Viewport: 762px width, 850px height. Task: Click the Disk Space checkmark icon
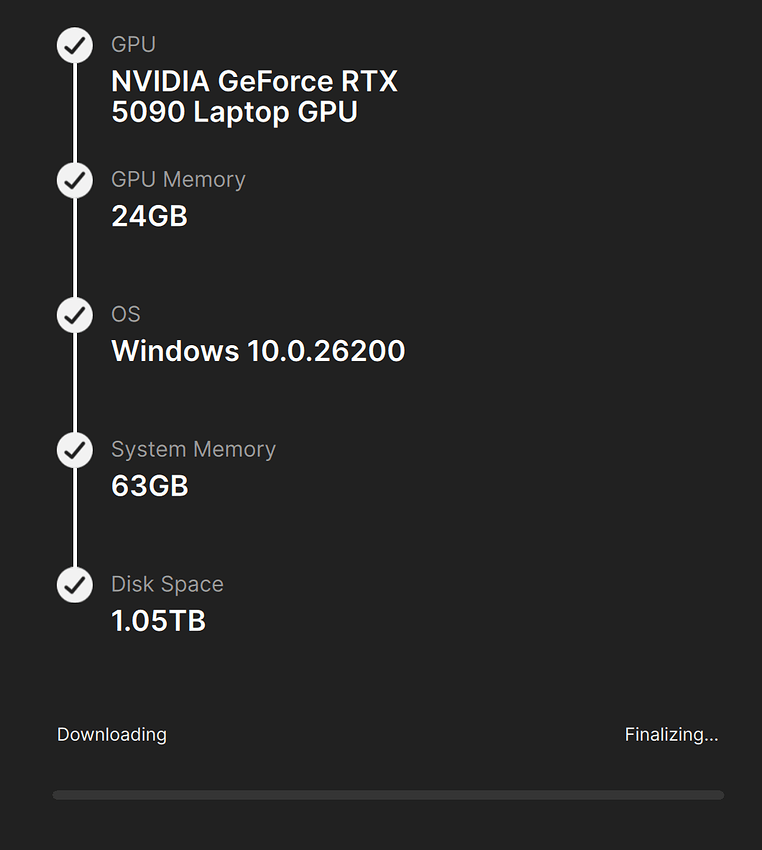[75, 584]
